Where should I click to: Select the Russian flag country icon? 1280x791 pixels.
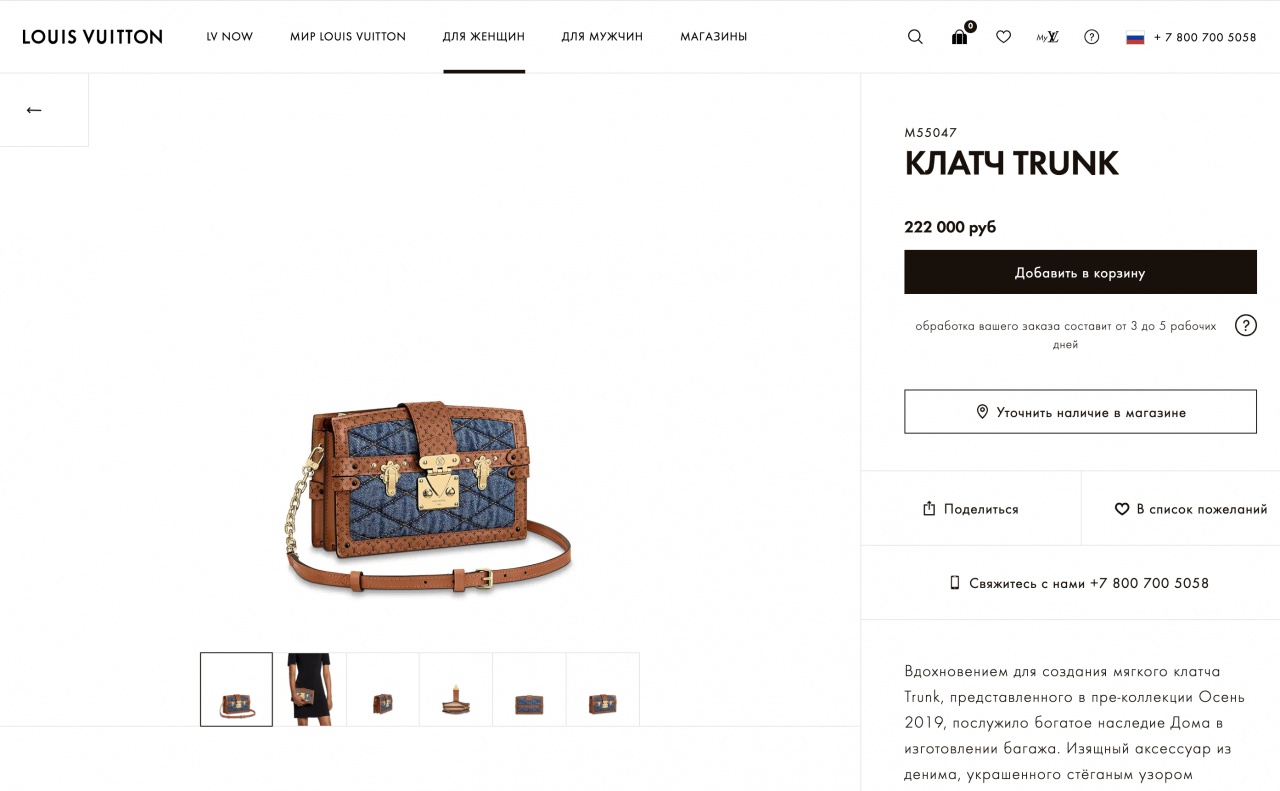click(x=1135, y=37)
